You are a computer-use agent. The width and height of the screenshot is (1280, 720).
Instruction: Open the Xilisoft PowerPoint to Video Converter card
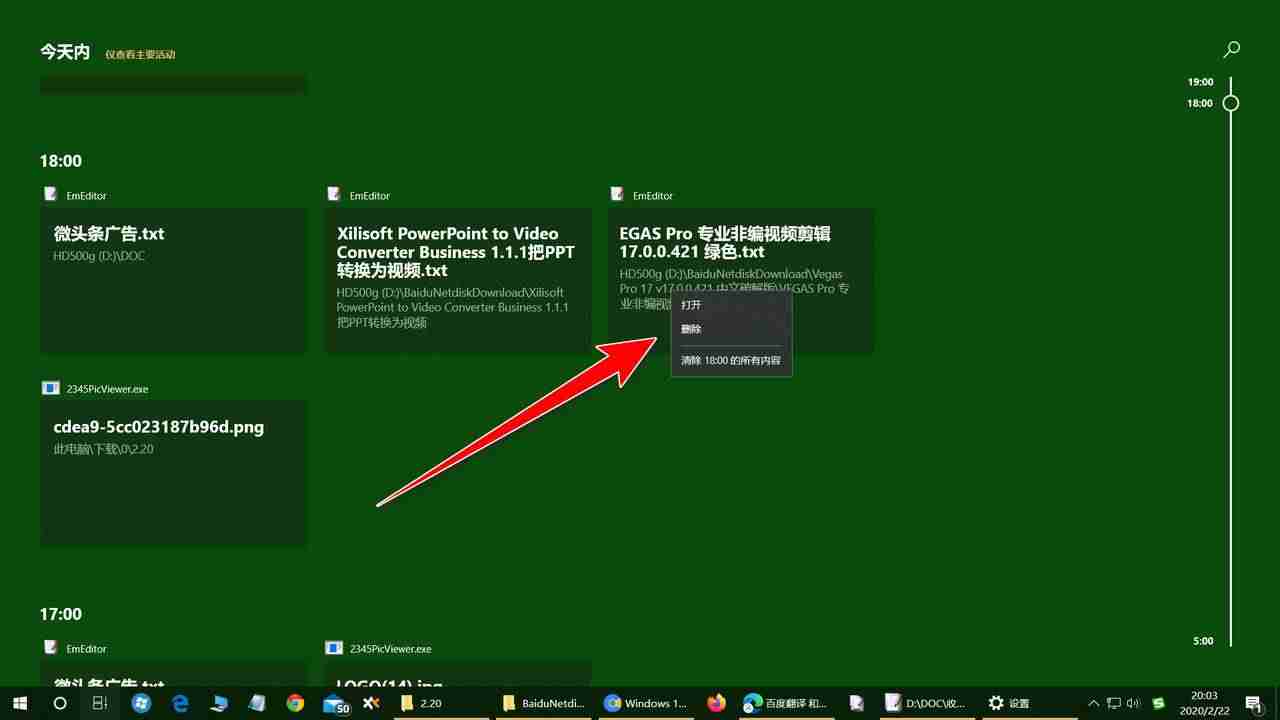458,281
